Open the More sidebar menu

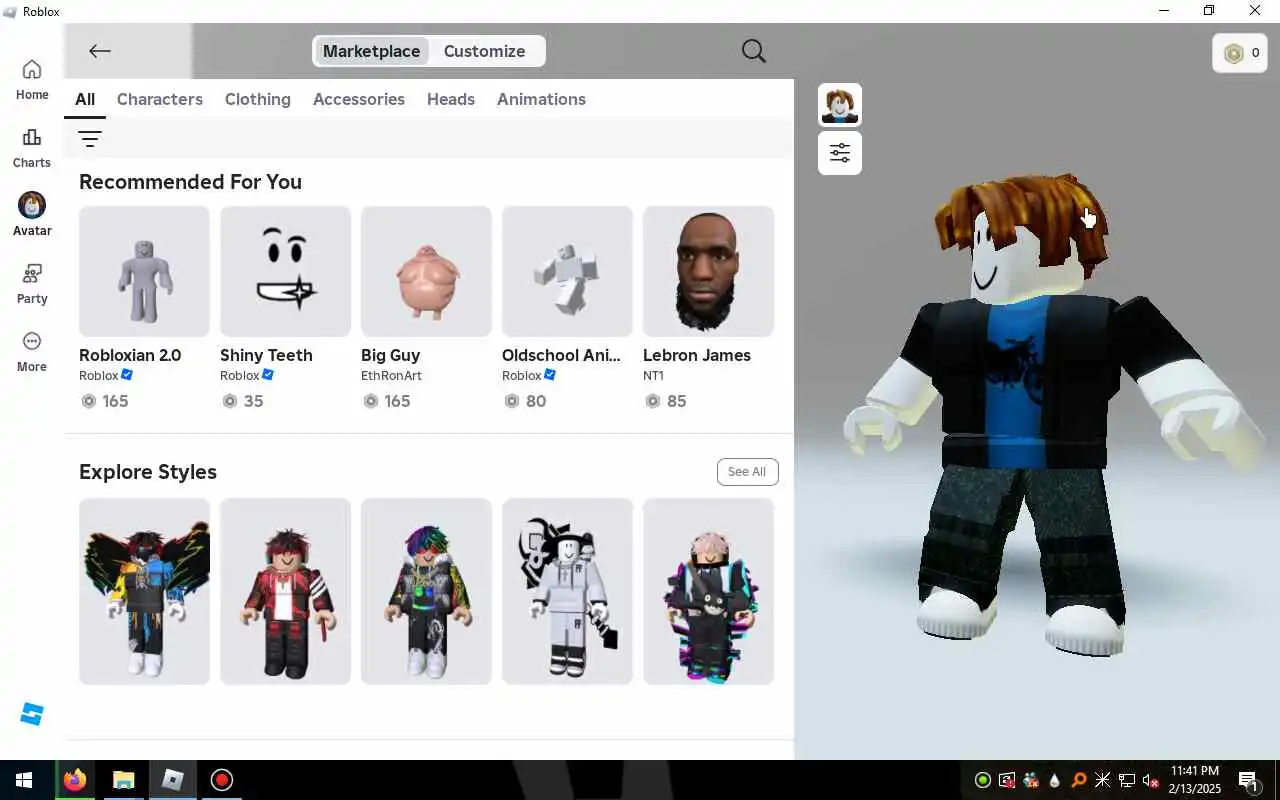click(32, 352)
